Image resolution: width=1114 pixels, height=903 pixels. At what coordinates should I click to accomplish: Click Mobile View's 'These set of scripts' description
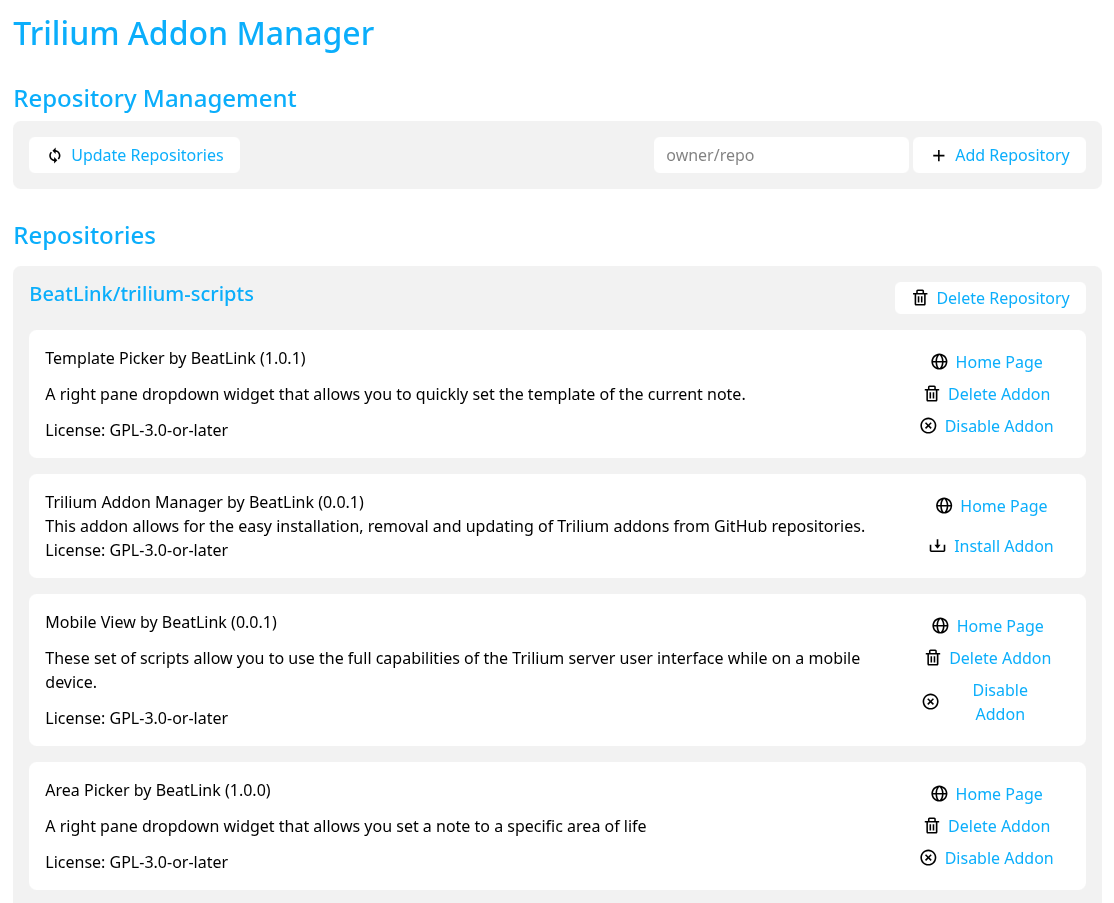click(x=453, y=670)
